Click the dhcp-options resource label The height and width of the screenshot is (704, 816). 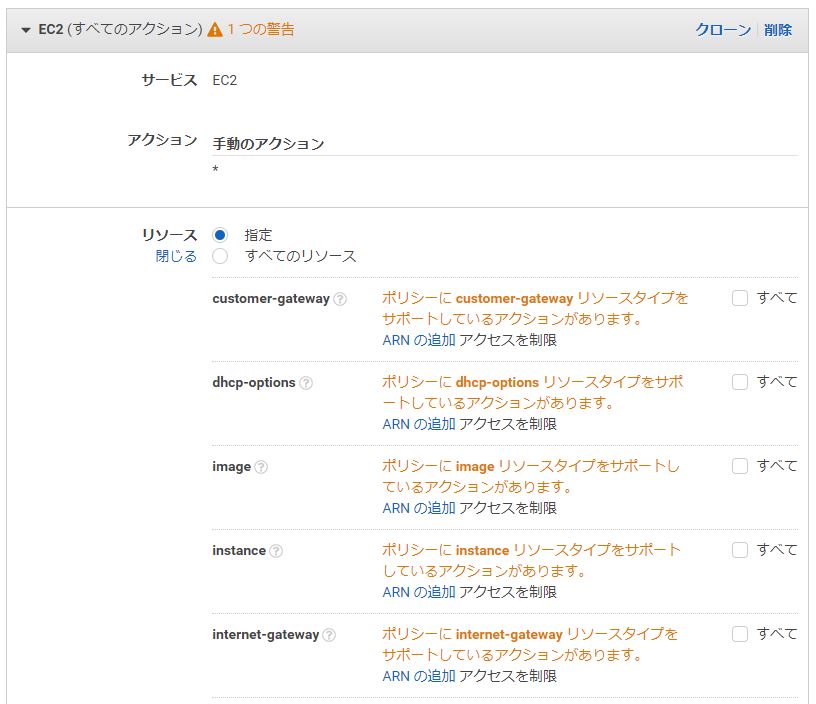click(254, 382)
